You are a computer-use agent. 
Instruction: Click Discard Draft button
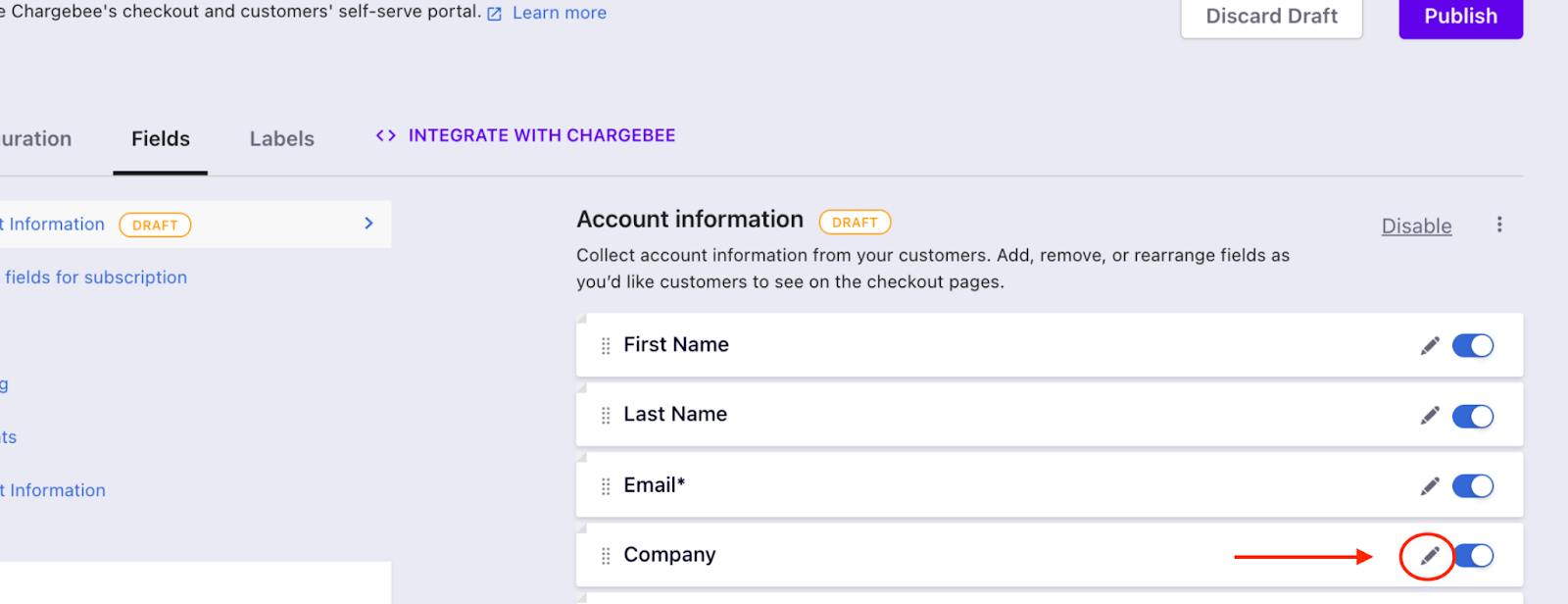[x=1271, y=17]
